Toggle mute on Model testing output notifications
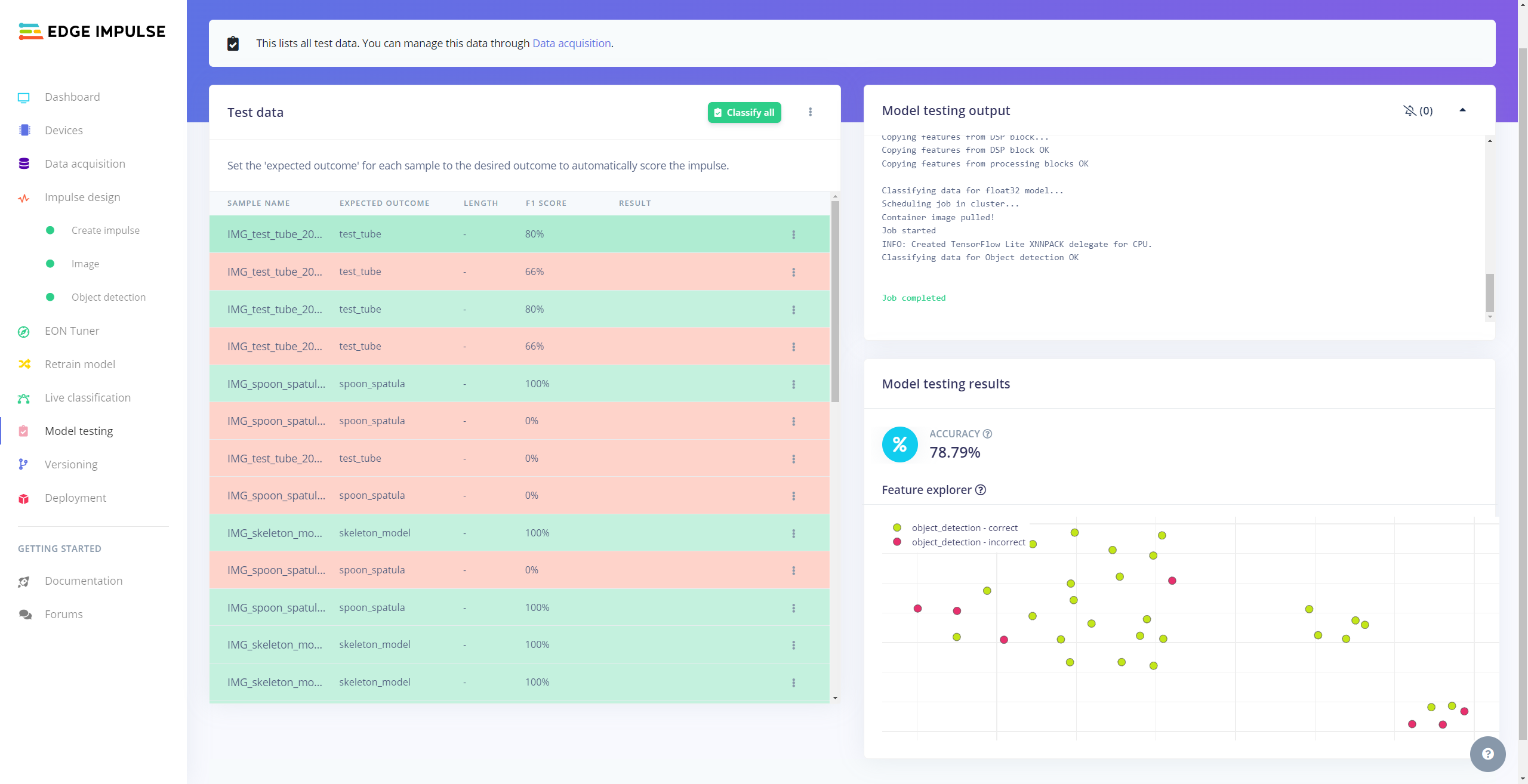1528x784 pixels. pyautogui.click(x=1410, y=110)
